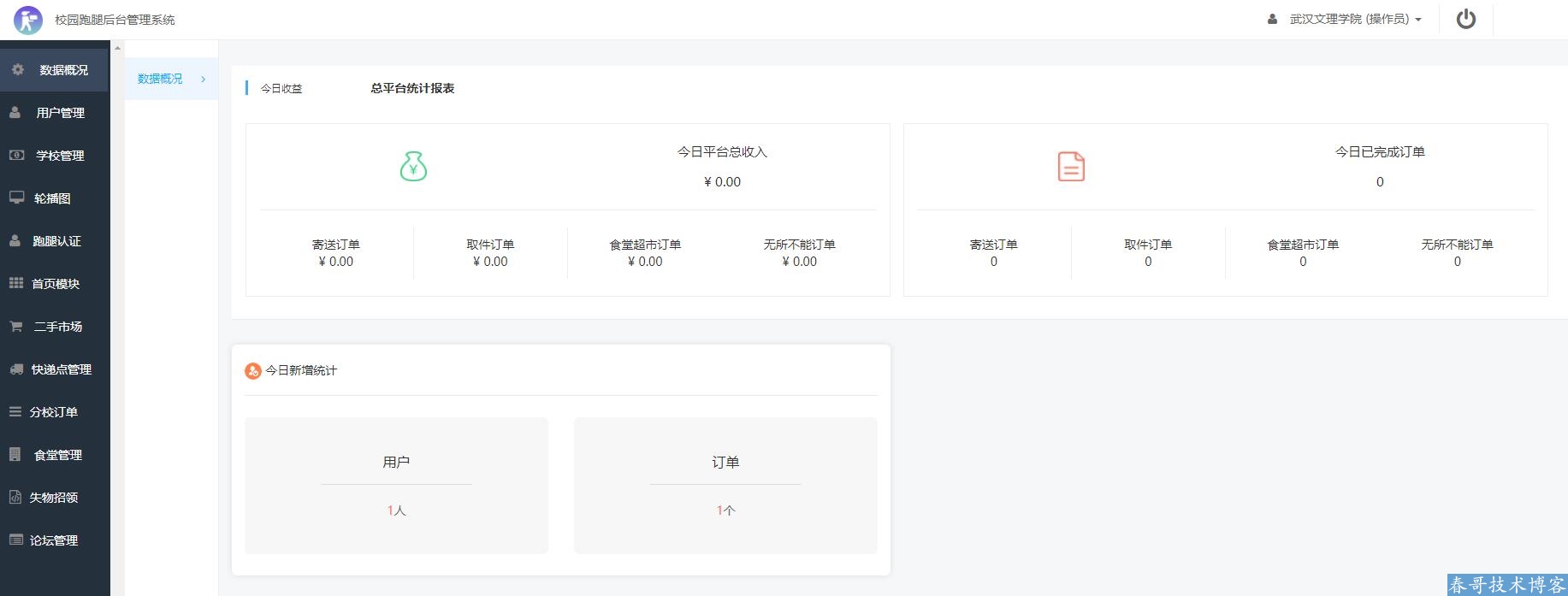This screenshot has width=1568, height=596.
Task: Click the grid icon beside 首页模块
Action: point(16,283)
